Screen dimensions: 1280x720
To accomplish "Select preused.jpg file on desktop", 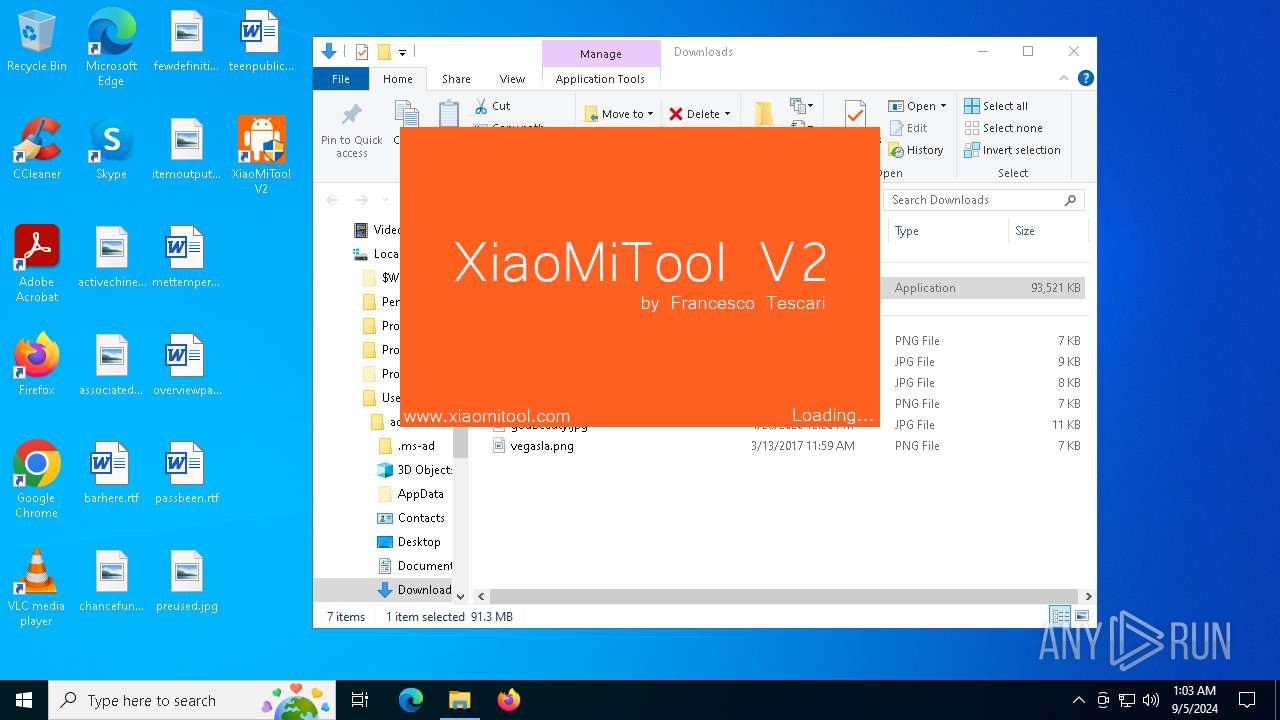I will [x=186, y=581].
